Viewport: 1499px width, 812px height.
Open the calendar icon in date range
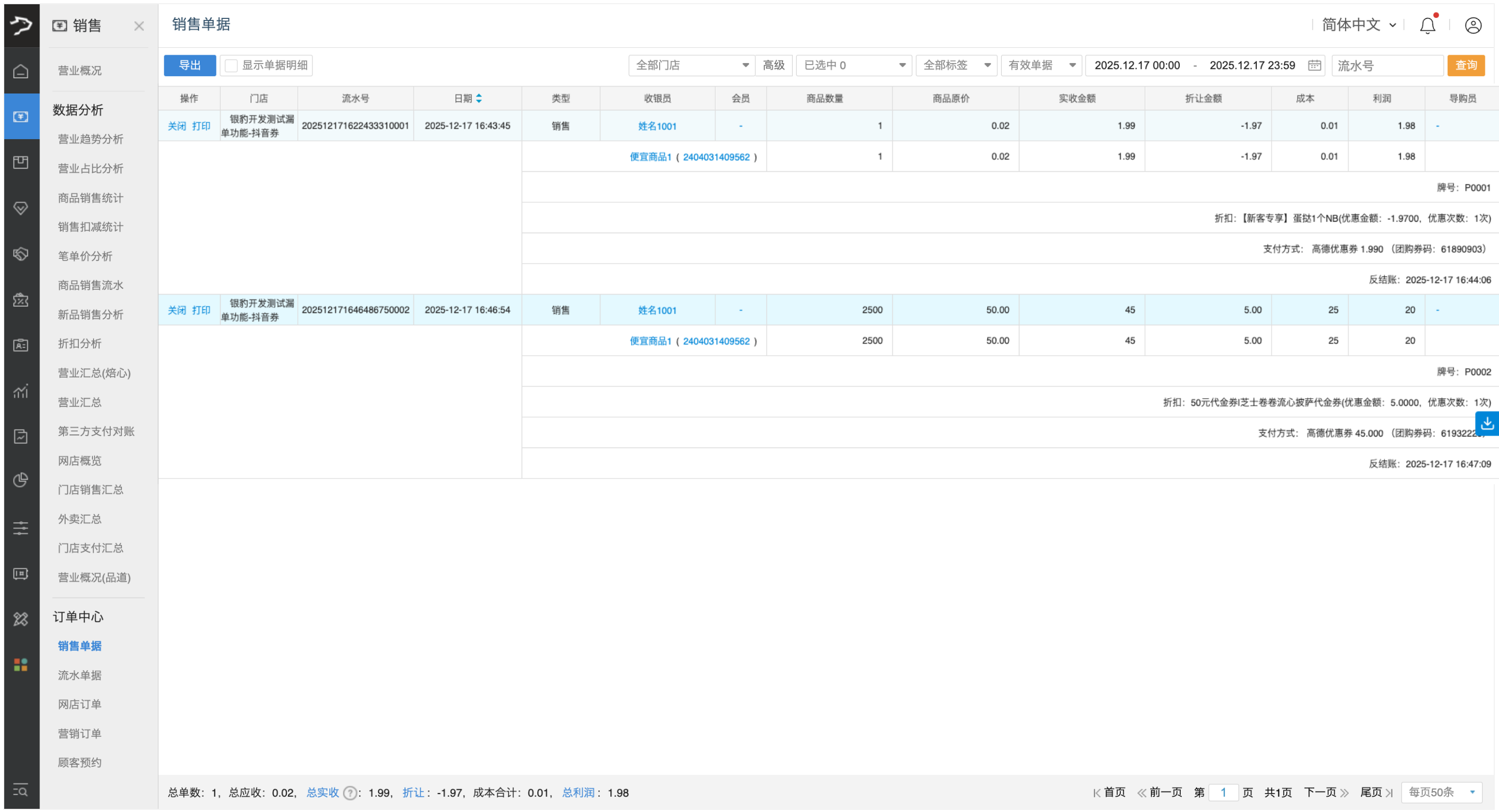click(x=1314, y=65)
